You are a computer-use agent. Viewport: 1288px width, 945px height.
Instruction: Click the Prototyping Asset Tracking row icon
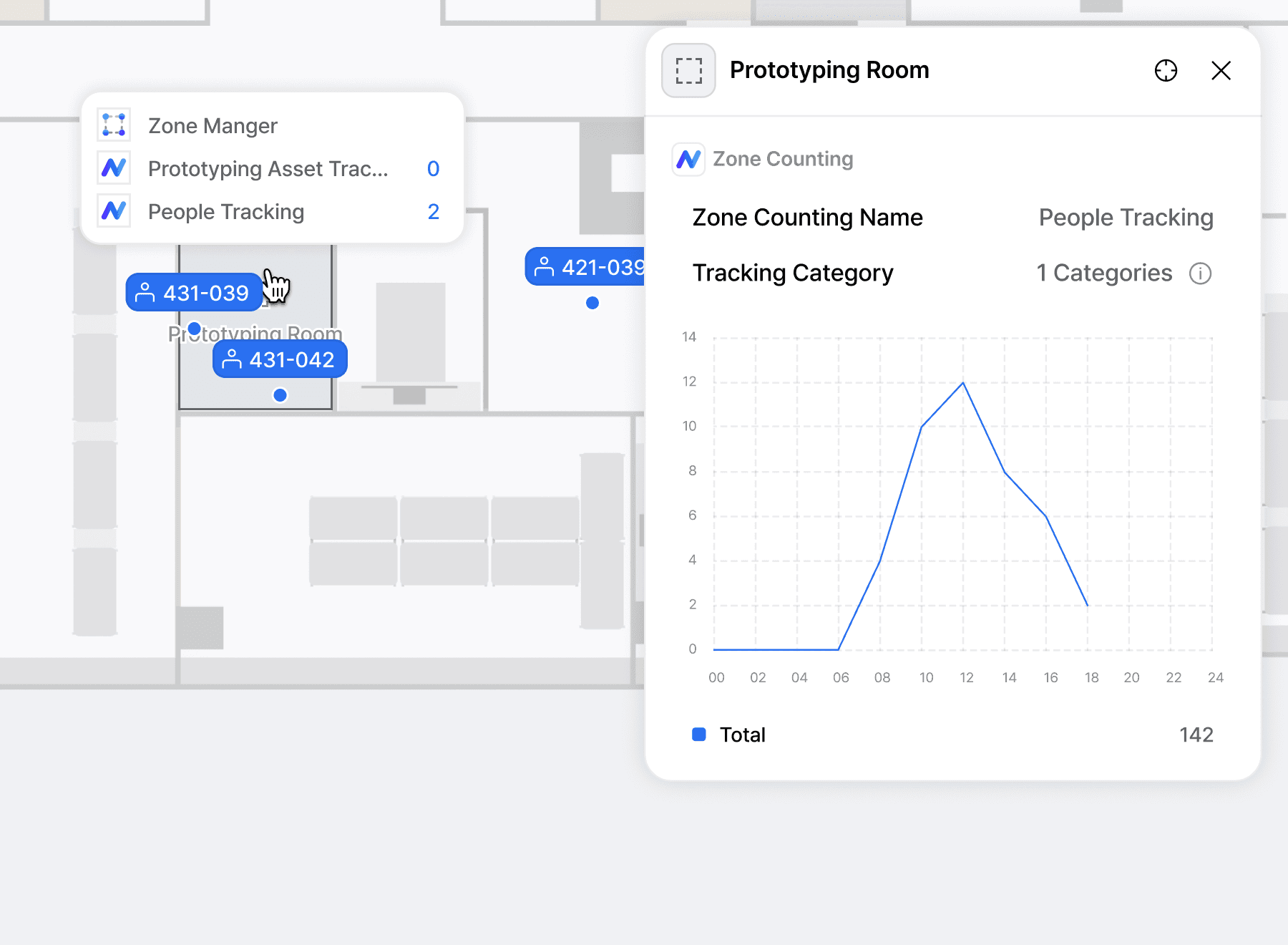tap(114, 168)
